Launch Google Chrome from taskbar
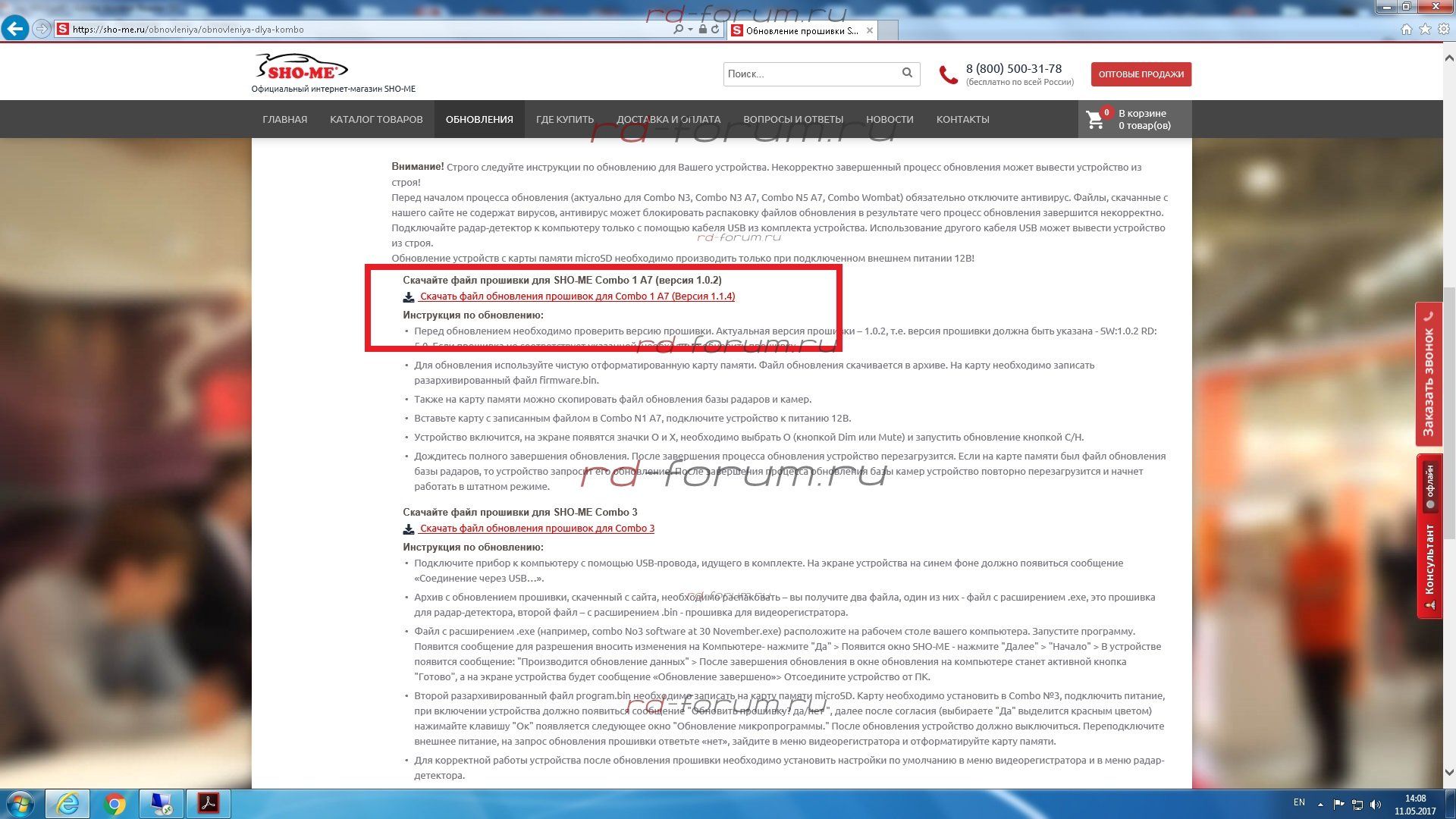 tap(115, 803)
